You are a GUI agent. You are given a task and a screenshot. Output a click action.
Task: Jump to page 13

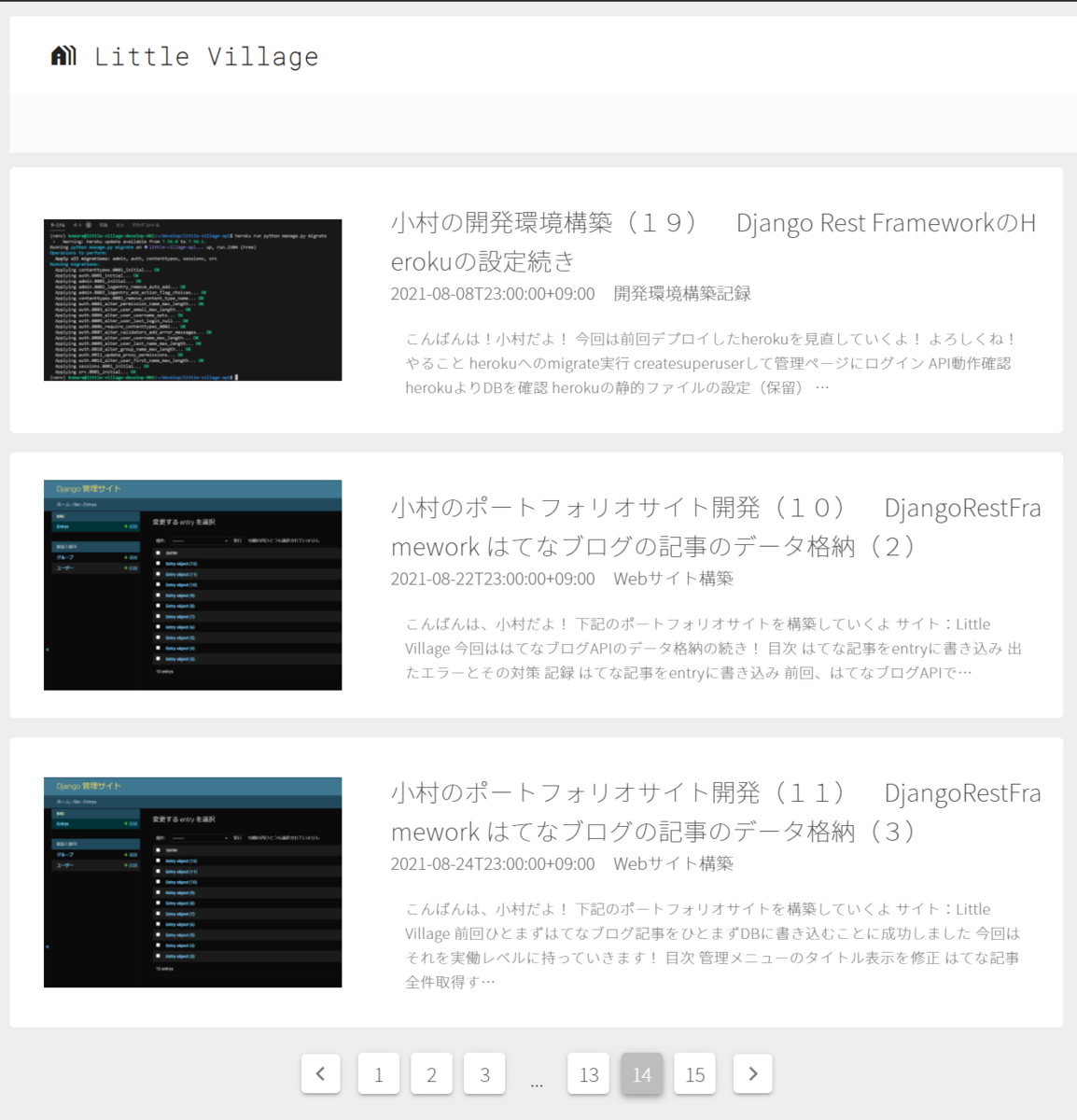(588, 1073)
